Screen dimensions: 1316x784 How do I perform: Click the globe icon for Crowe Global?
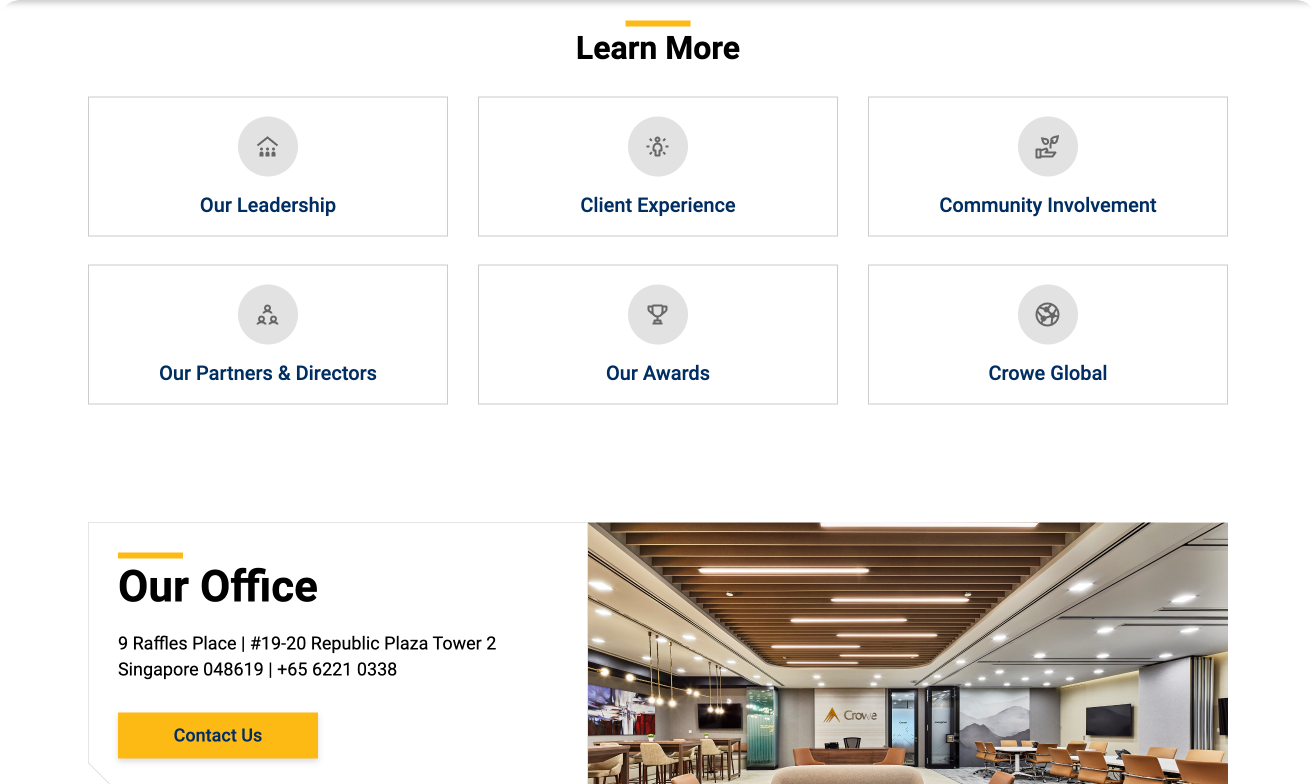[x=1048, y=315]
